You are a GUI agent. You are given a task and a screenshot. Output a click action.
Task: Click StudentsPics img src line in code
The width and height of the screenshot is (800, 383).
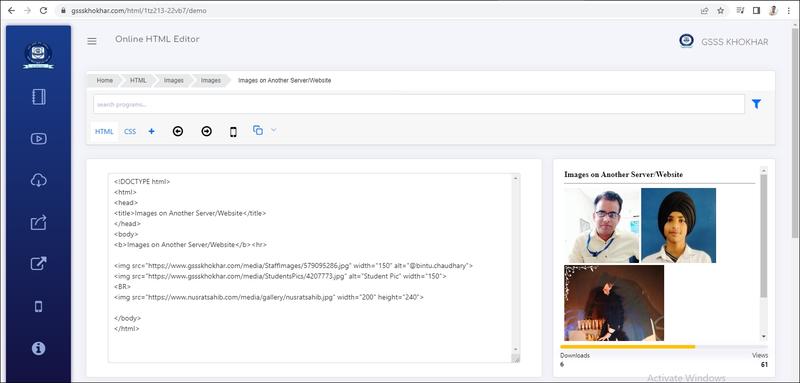tap(281, 276)
